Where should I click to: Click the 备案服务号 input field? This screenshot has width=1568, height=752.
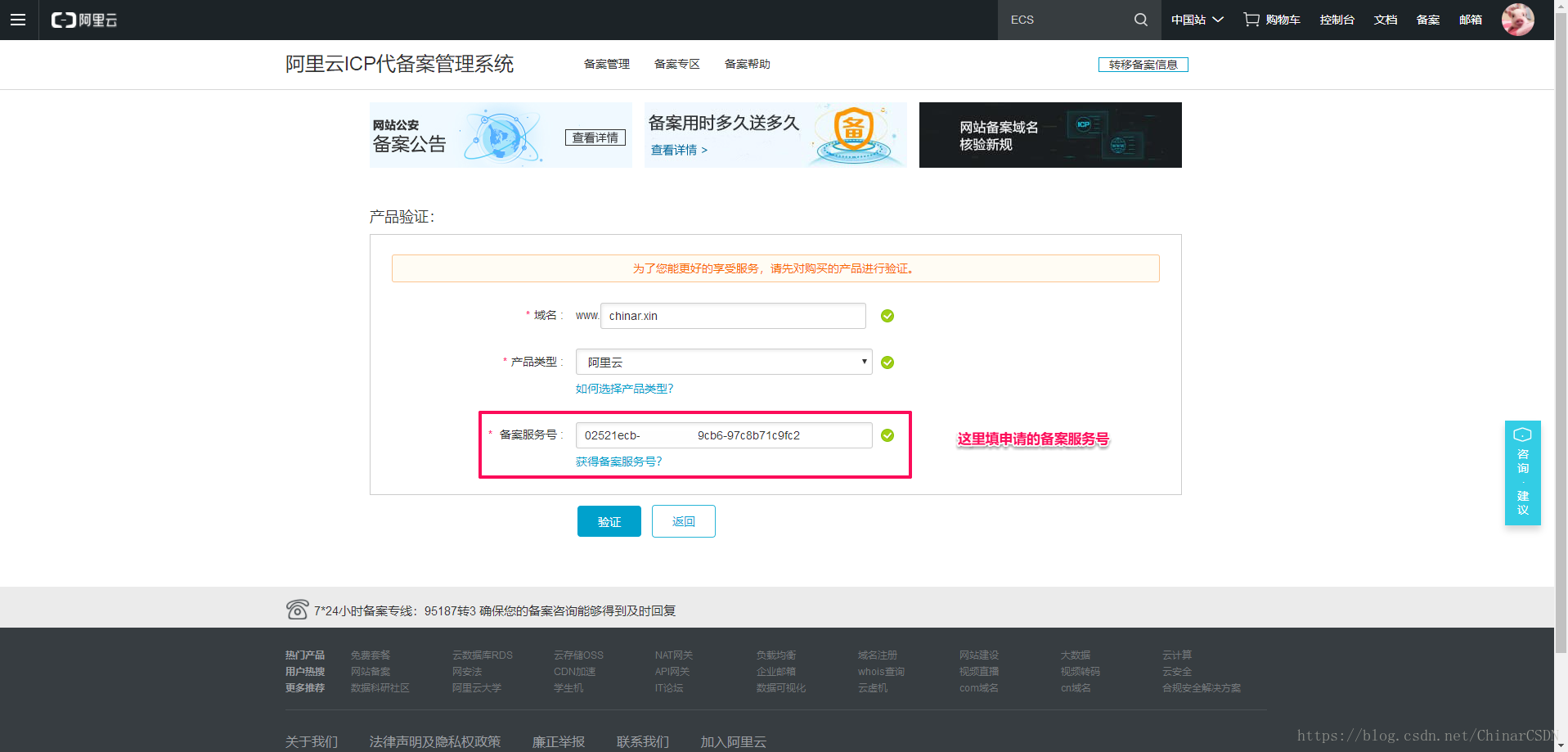coord(724,435)
